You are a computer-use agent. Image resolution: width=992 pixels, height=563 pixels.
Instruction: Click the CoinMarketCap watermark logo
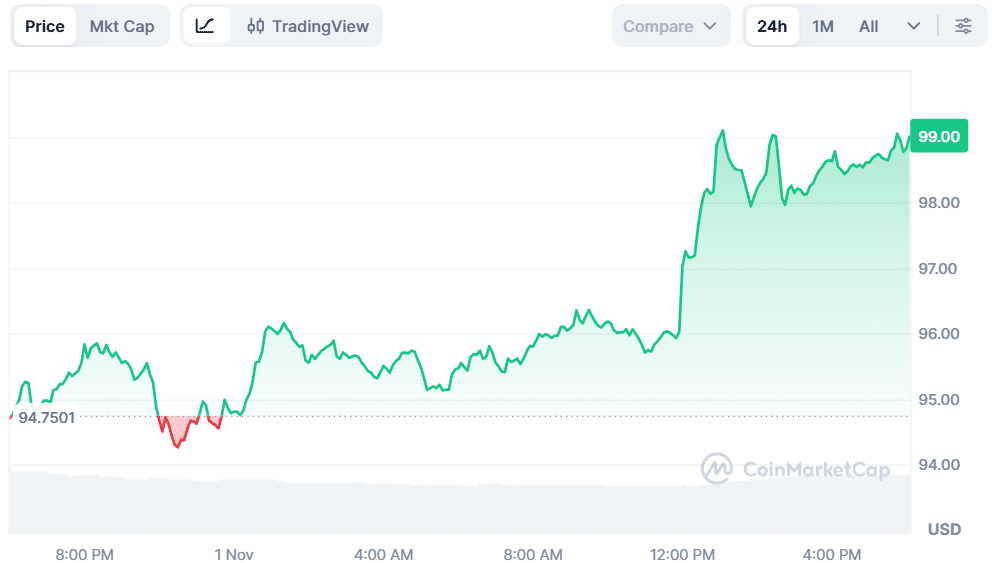tap(716, 469)
